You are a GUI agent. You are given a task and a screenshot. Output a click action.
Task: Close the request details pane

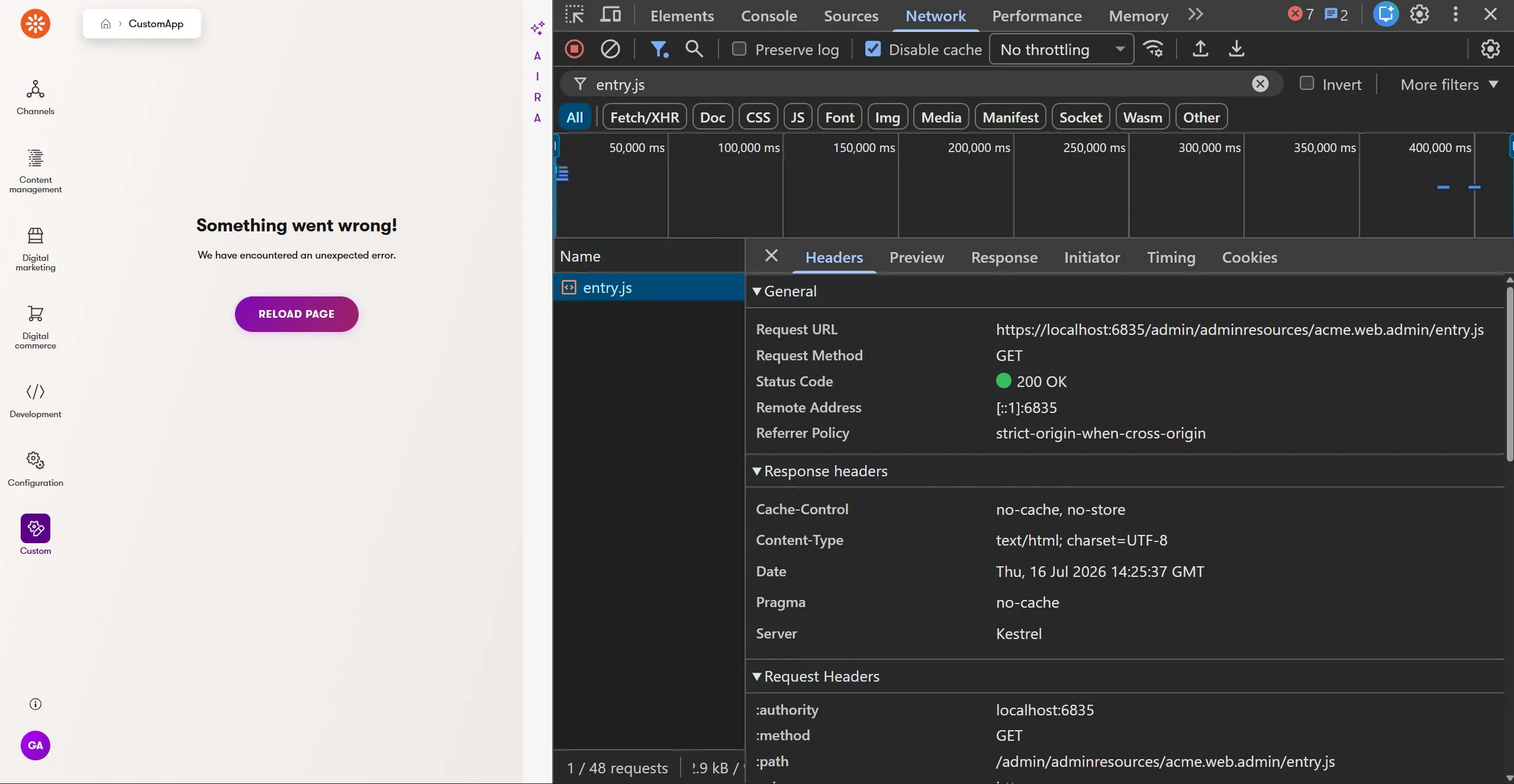coord(771,256)
